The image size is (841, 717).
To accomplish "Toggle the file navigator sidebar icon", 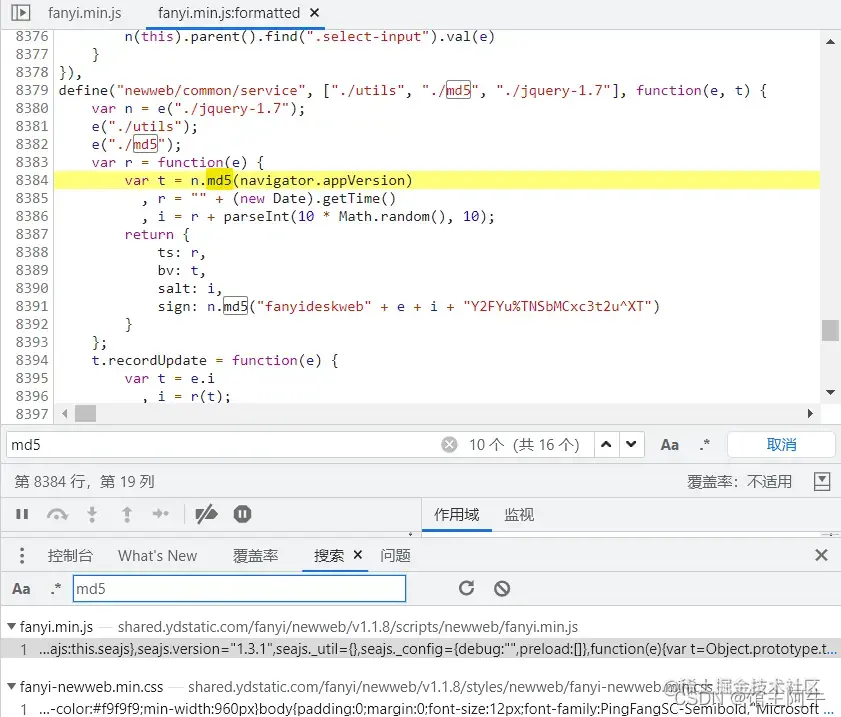I will [x=20, y=12].
